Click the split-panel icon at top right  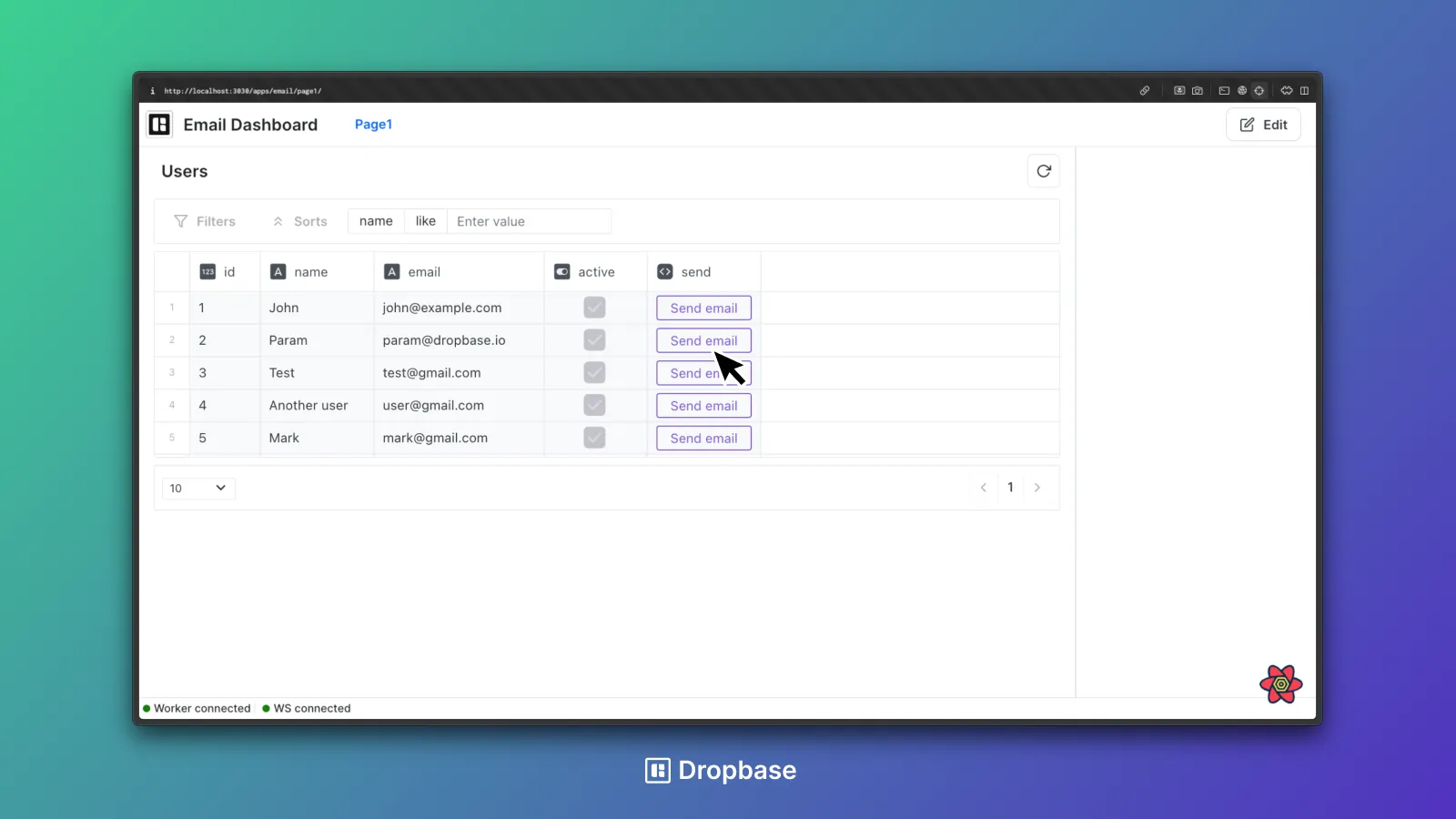[1305, 90]
